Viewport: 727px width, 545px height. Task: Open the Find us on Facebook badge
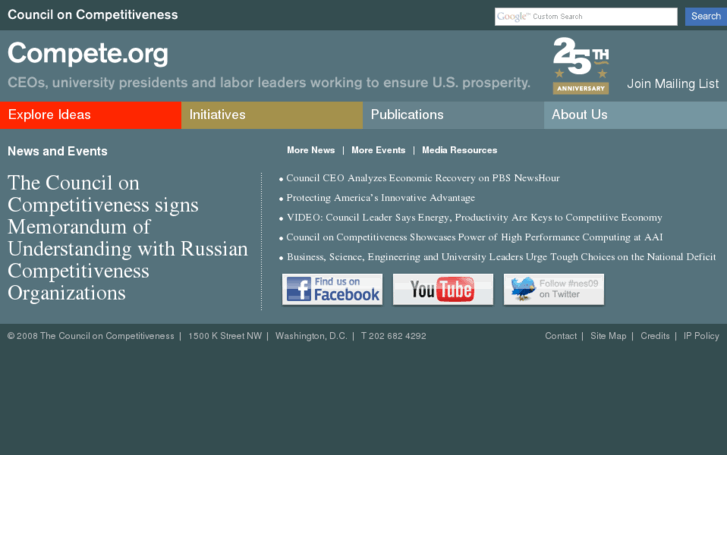pyautogui.click(x=332, y=289)
